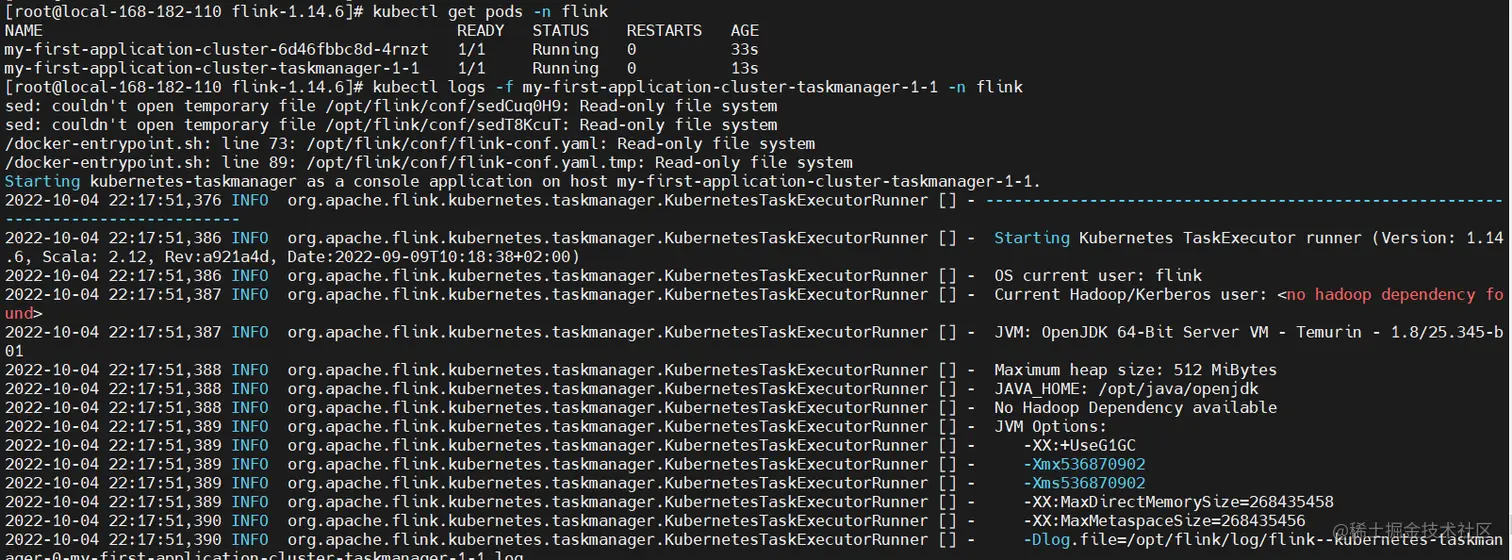Click the sedCuq0H9 read-only error line

(391, 106)
